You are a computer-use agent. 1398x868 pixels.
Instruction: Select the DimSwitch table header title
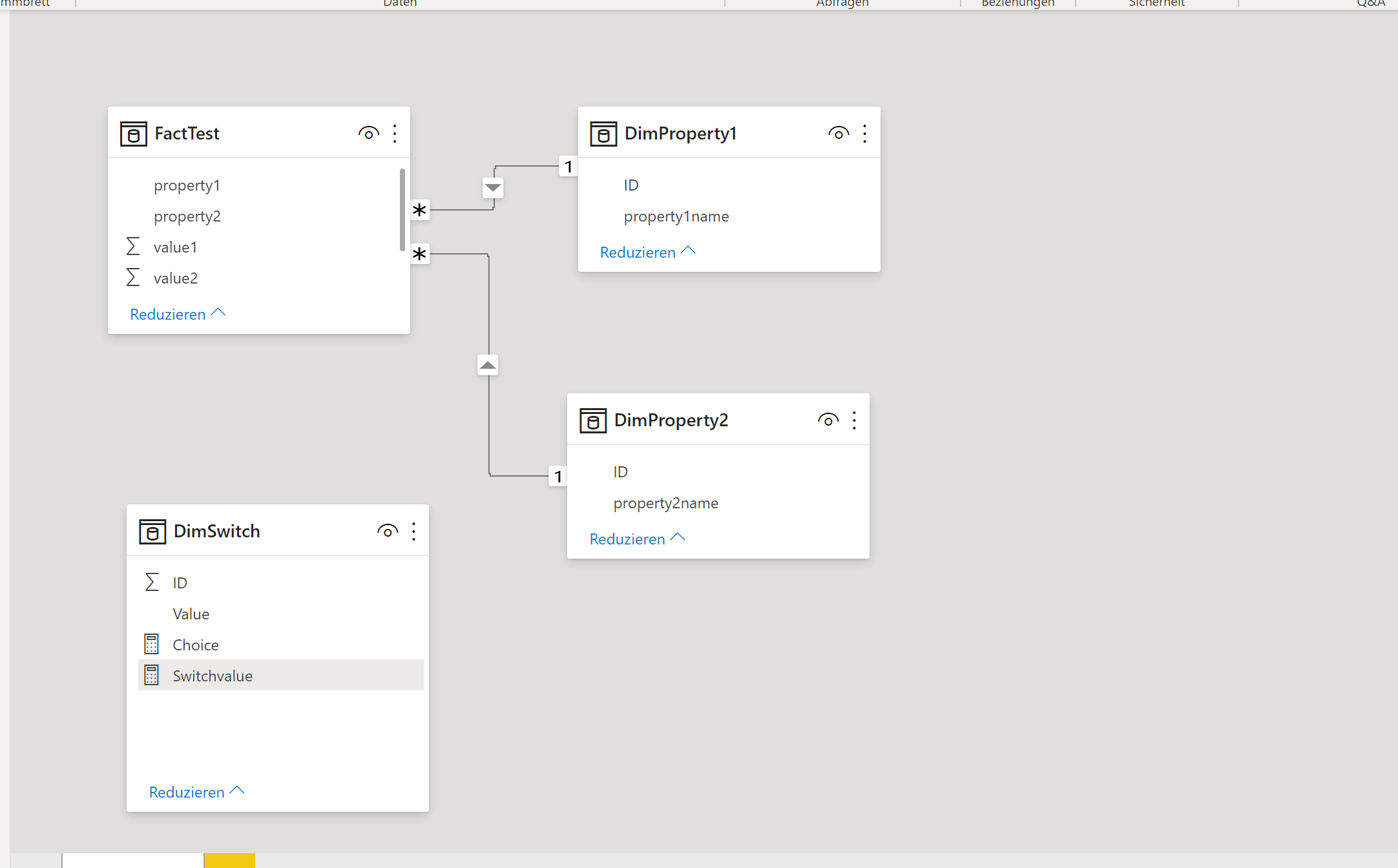[217, 532]
